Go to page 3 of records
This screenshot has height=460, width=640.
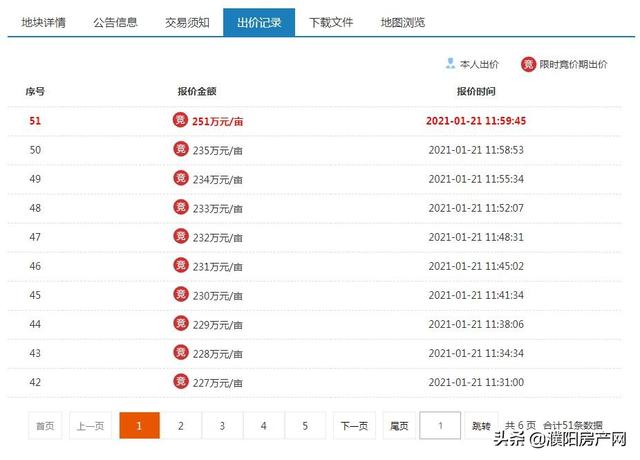[222, 426]
